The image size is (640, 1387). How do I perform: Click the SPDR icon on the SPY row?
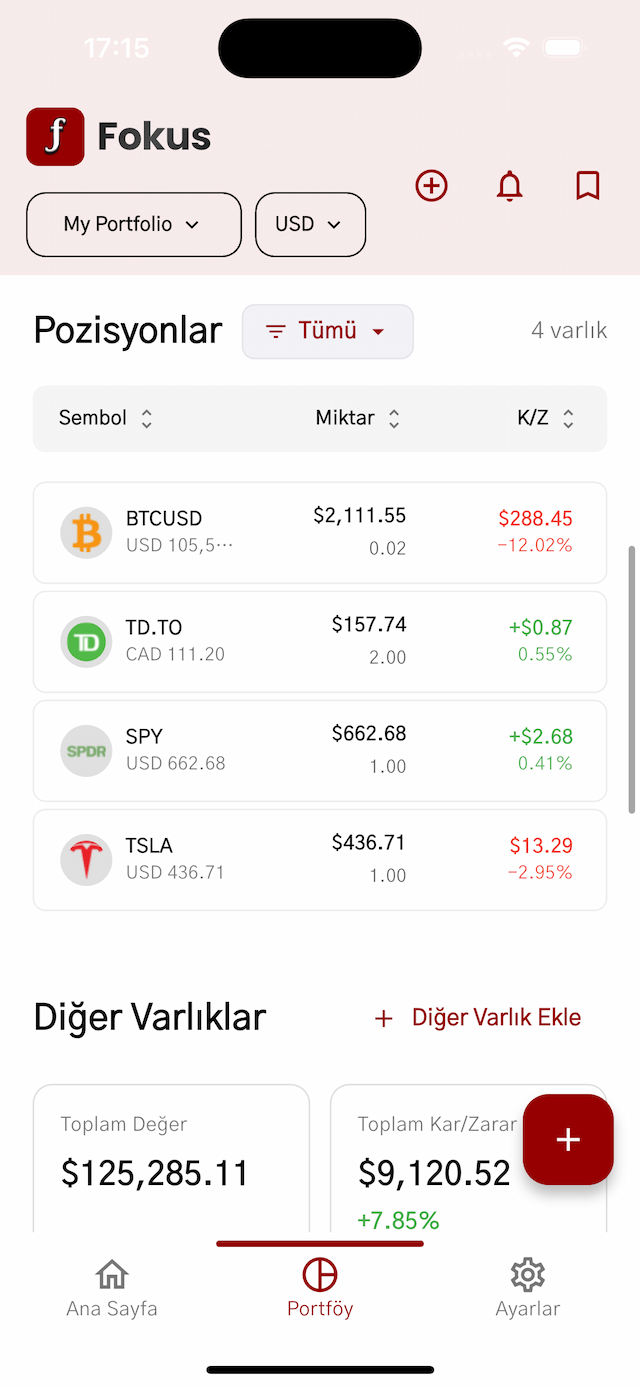(x=86, y=751)
